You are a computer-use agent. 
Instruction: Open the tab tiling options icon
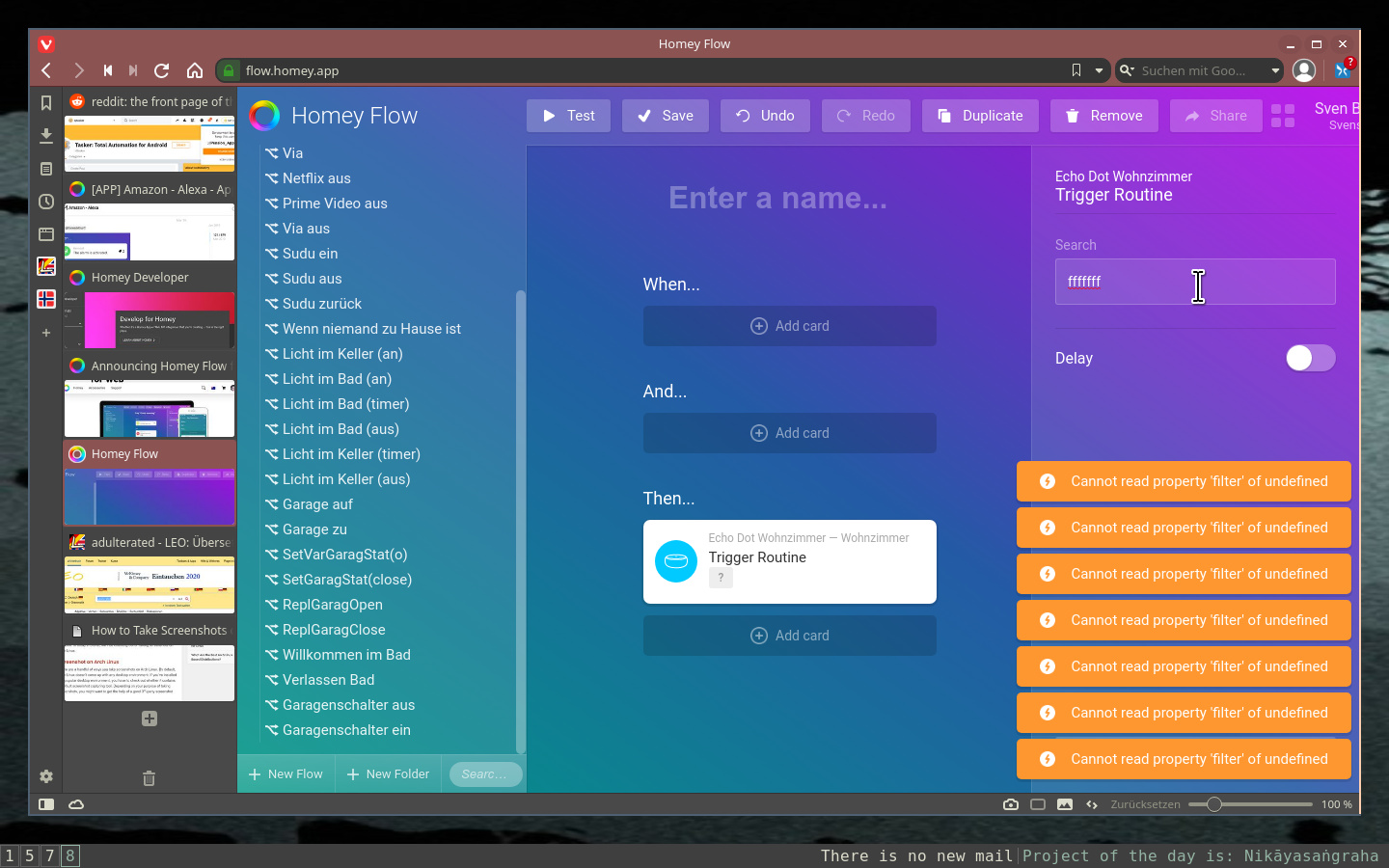[x=1038, y=804]
